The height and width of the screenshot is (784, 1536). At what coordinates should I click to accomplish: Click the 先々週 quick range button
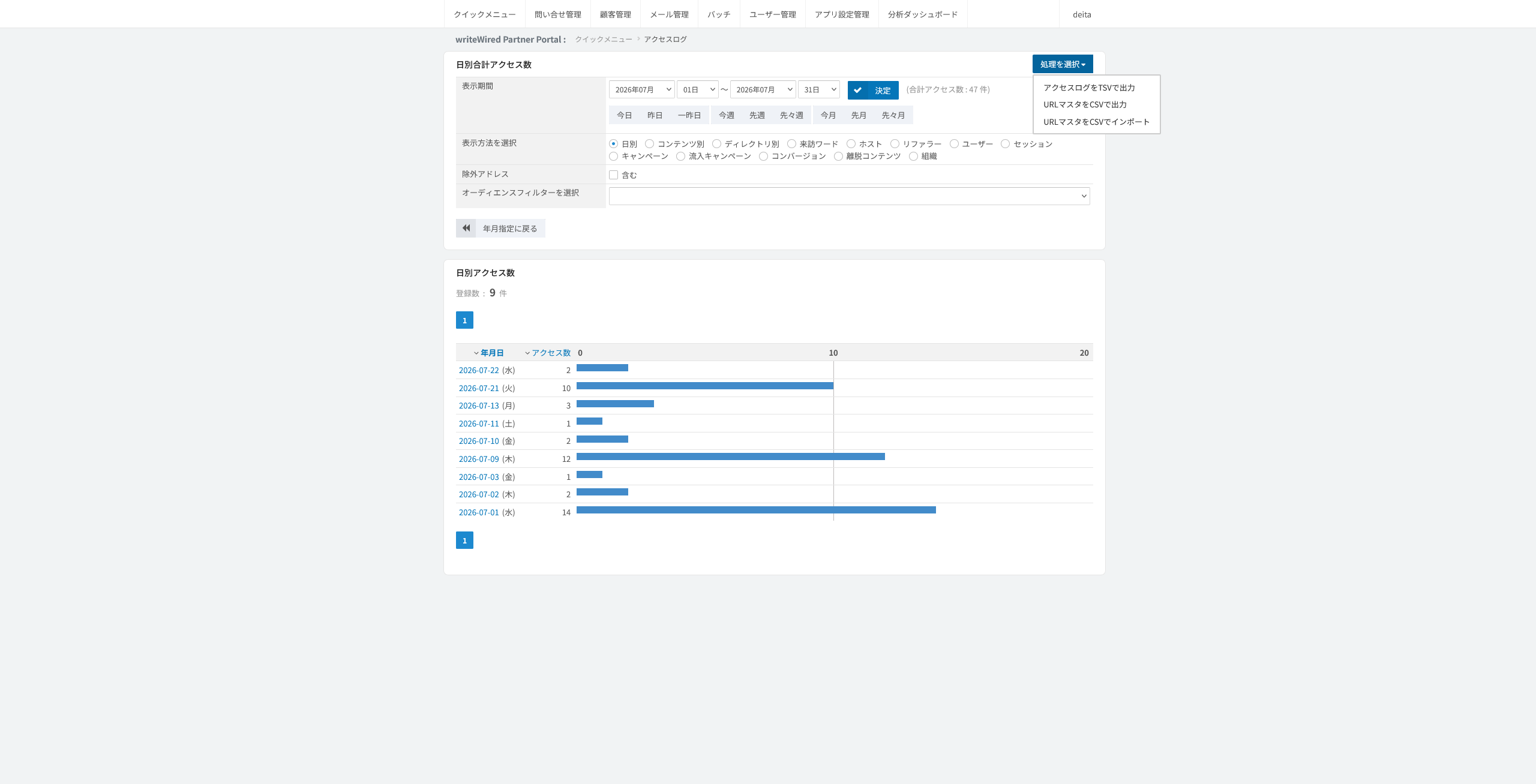pyautogui.click(x=791, y=115)
